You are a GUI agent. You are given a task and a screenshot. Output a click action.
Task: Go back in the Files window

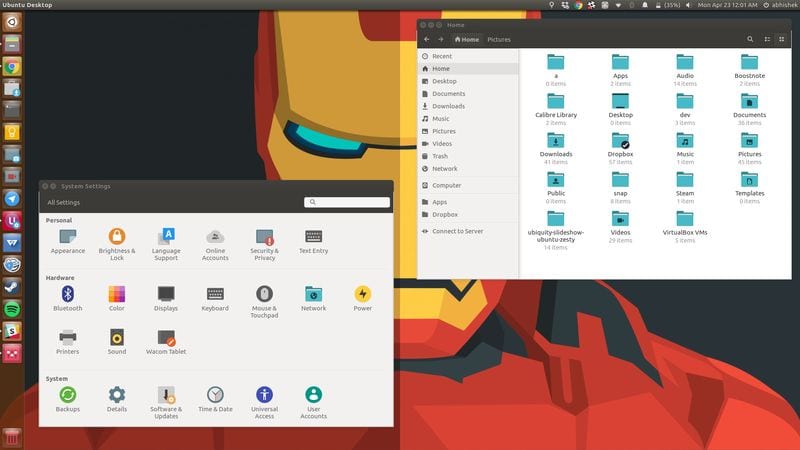(427, 39)
